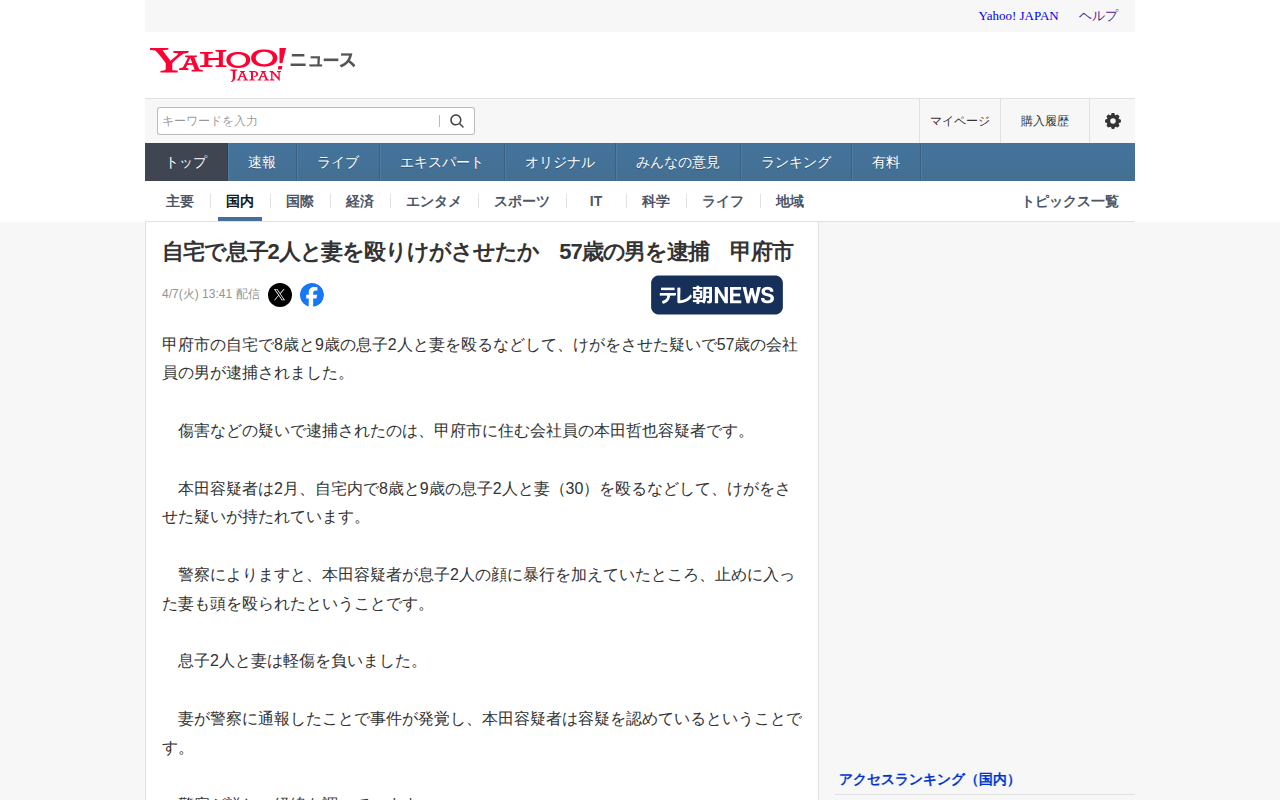The height and width of the screenshot is (800, 1280).
Task: Select the スポーツ category
Action: pyautogui.click(x=522, y=201)
